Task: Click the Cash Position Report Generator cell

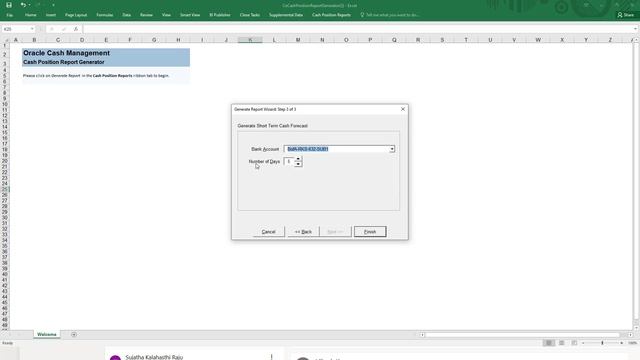Action: 64,62
